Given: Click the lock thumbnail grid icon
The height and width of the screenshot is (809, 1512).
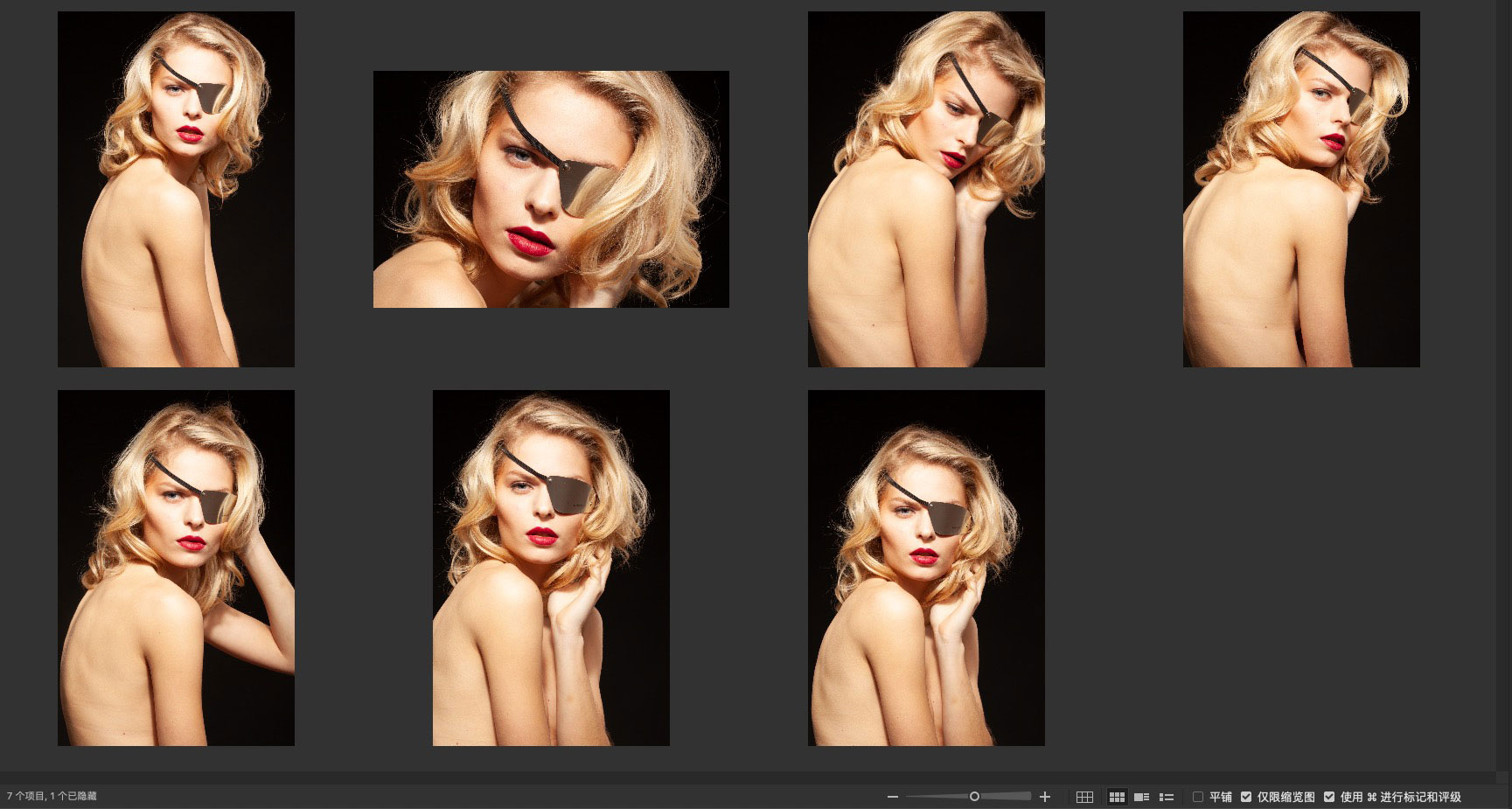Looking at the screenshot, I should [x=1084, y=797].
